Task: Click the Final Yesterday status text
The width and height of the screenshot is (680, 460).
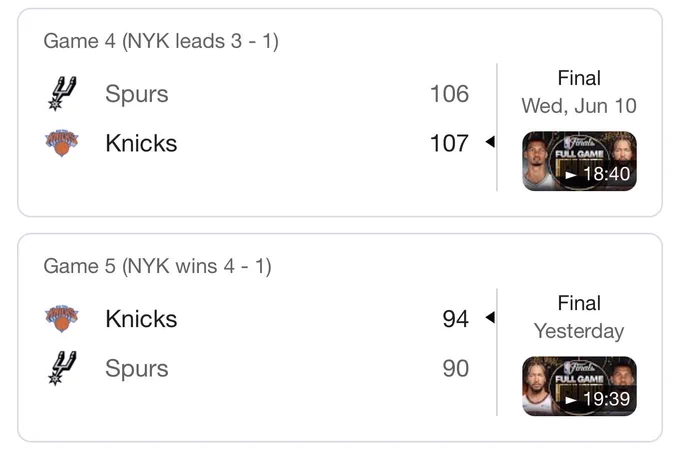Action: (579, 317)
